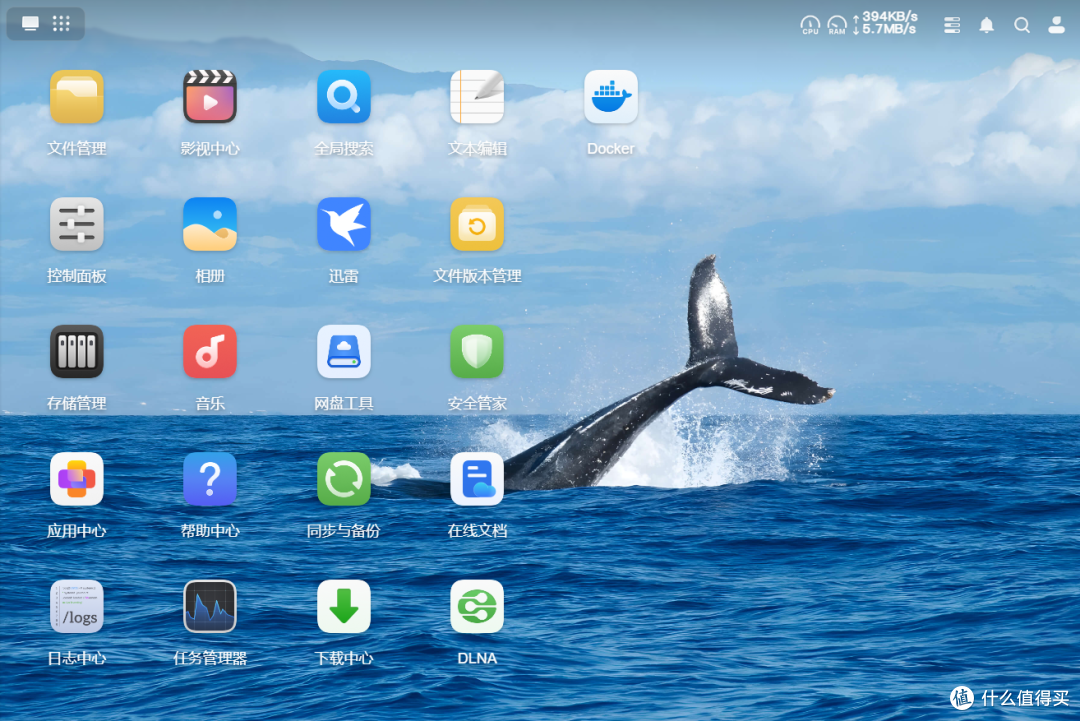
Task: Click the top bar search magnifier
Action: (1021, 25)
